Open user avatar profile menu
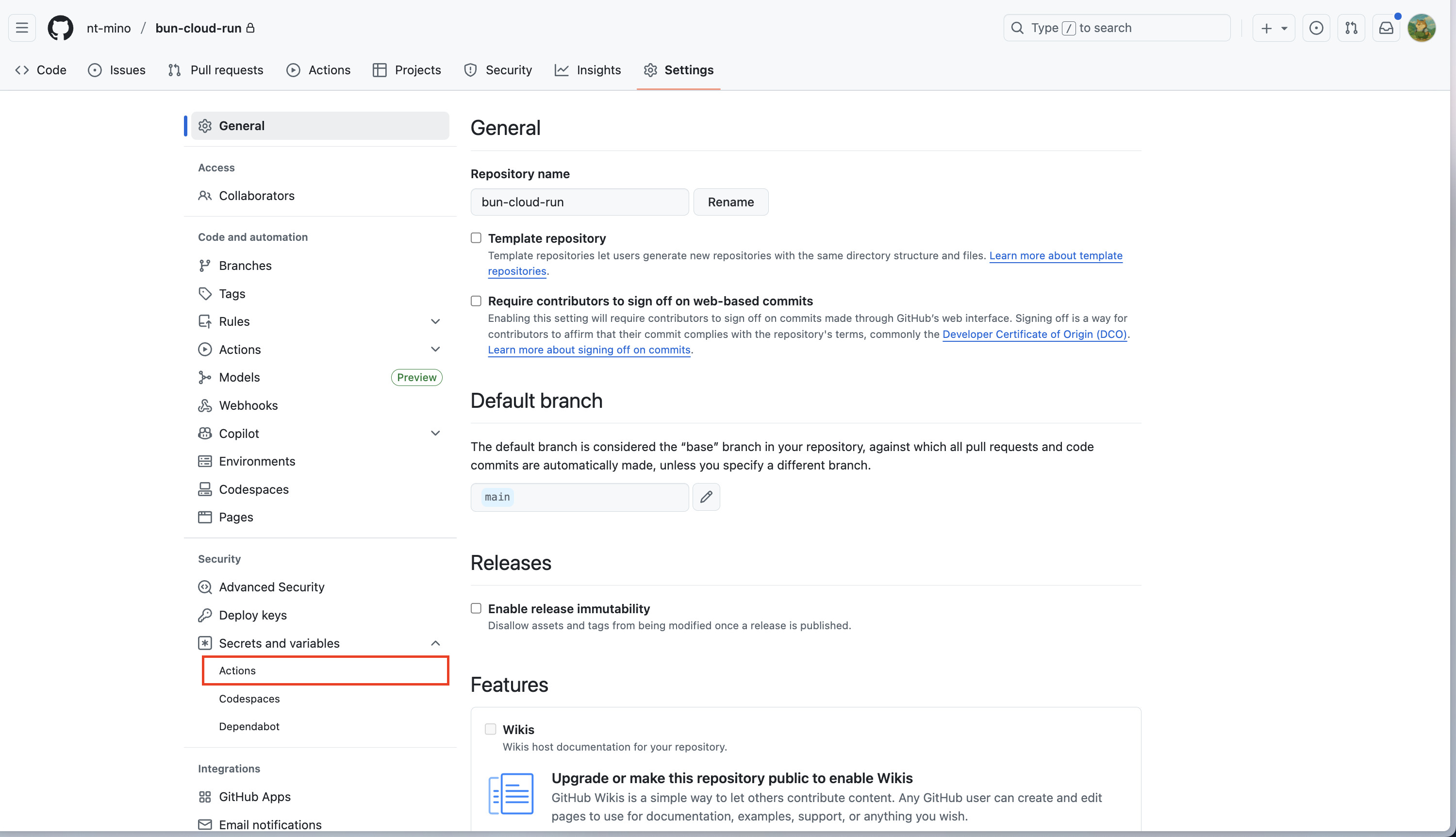1456x837 pixels. pos(1421,28)
